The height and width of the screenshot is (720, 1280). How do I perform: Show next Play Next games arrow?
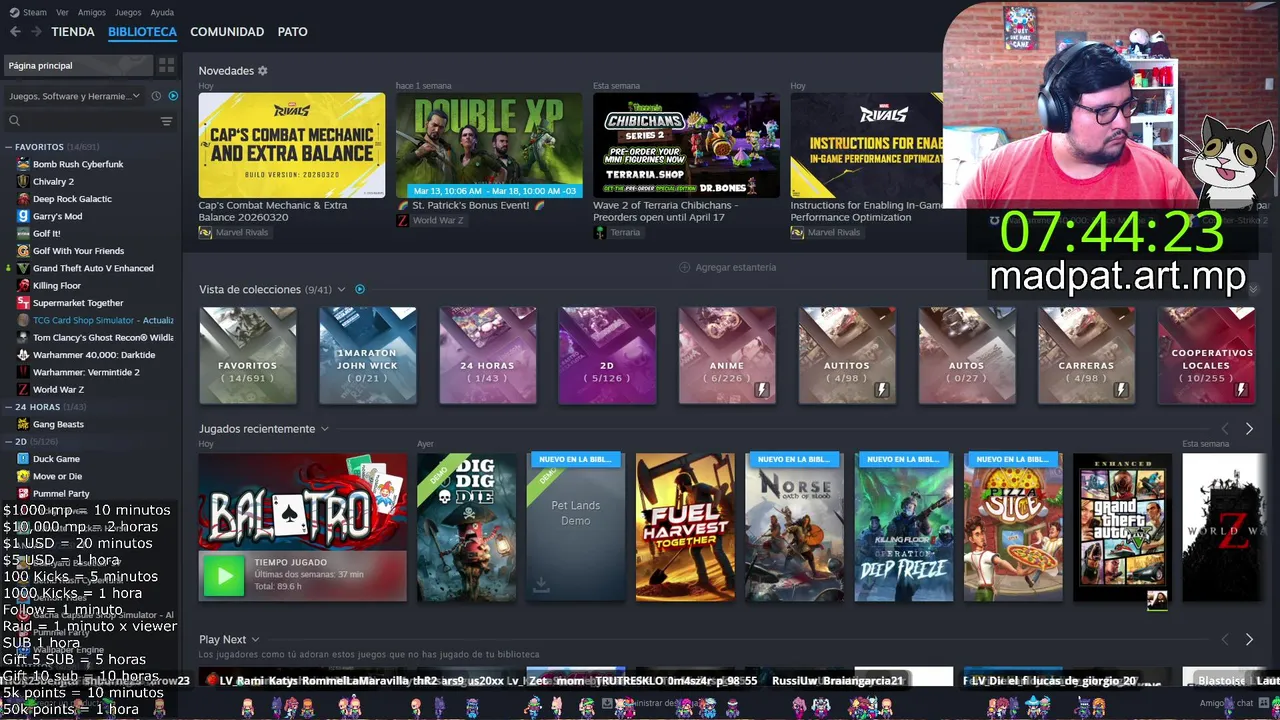[1249, 640]
